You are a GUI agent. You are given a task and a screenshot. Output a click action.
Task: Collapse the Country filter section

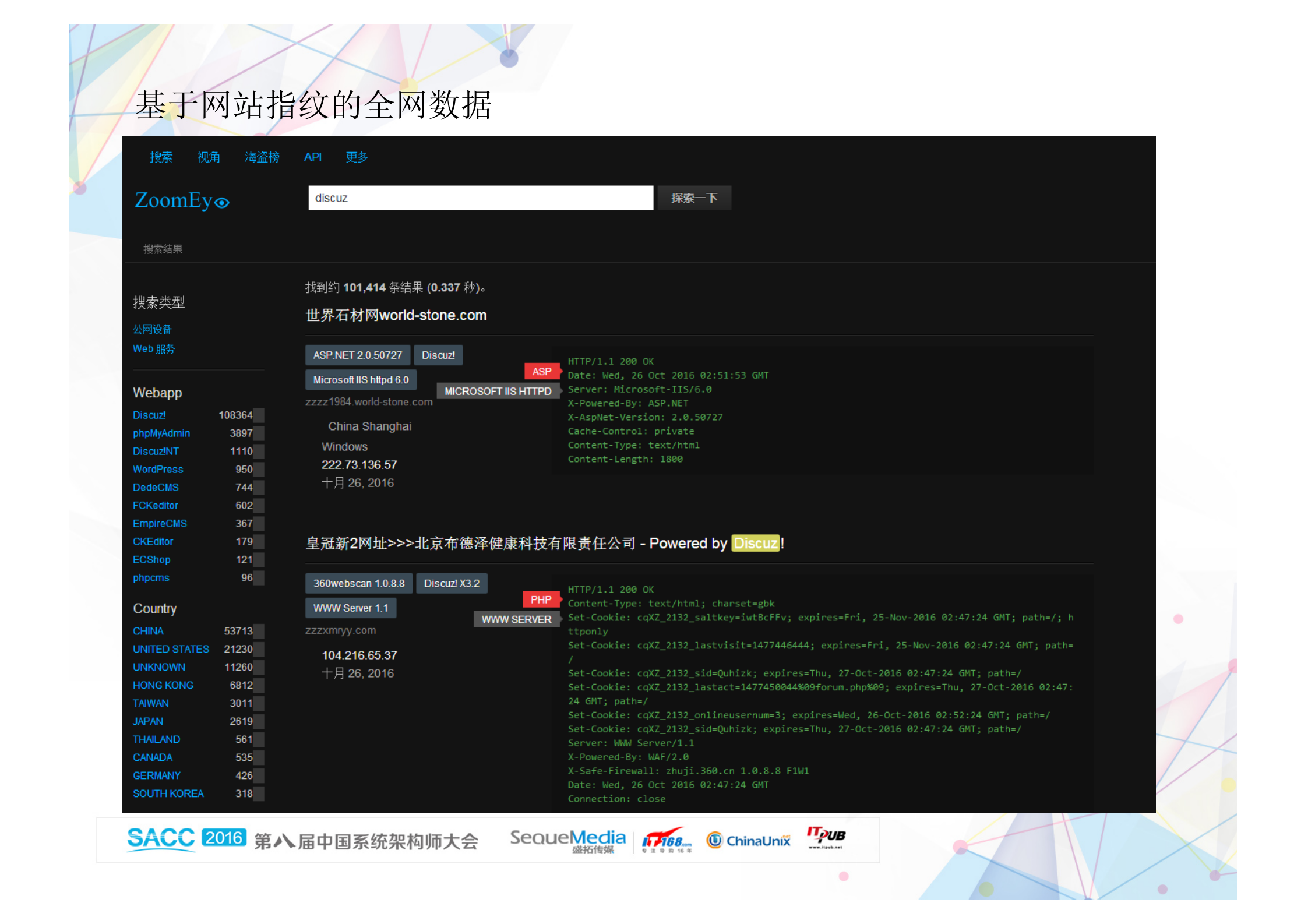click(x=154, y=608)
